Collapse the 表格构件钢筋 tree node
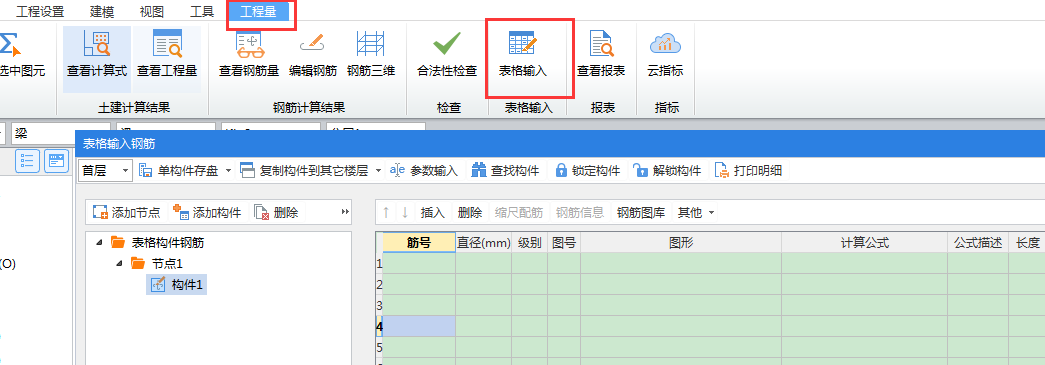1045x365 pixels. 99,242
